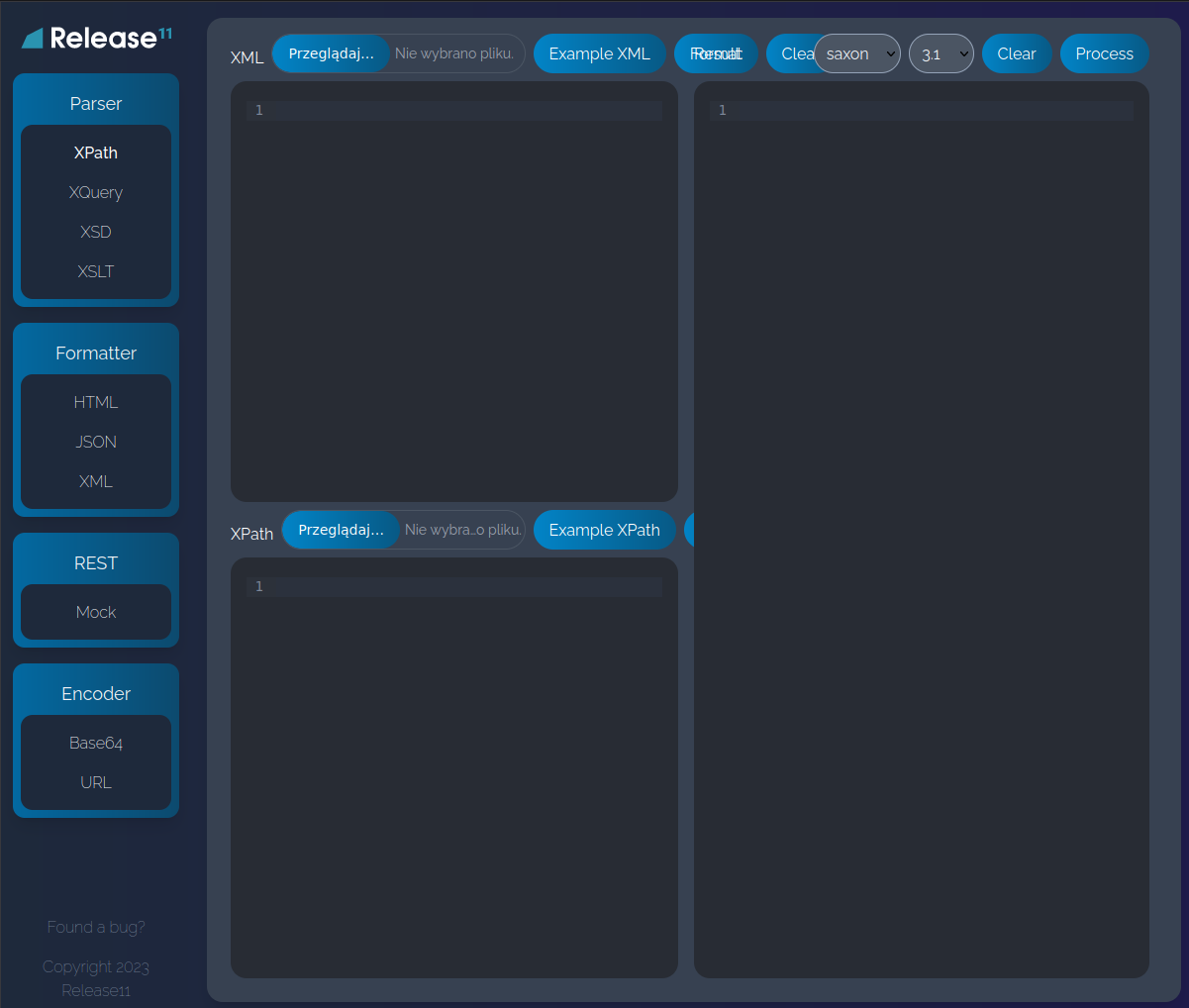Click the Found a bug? link
This screenshot has height=1008, width=1189.
point(96,927)
